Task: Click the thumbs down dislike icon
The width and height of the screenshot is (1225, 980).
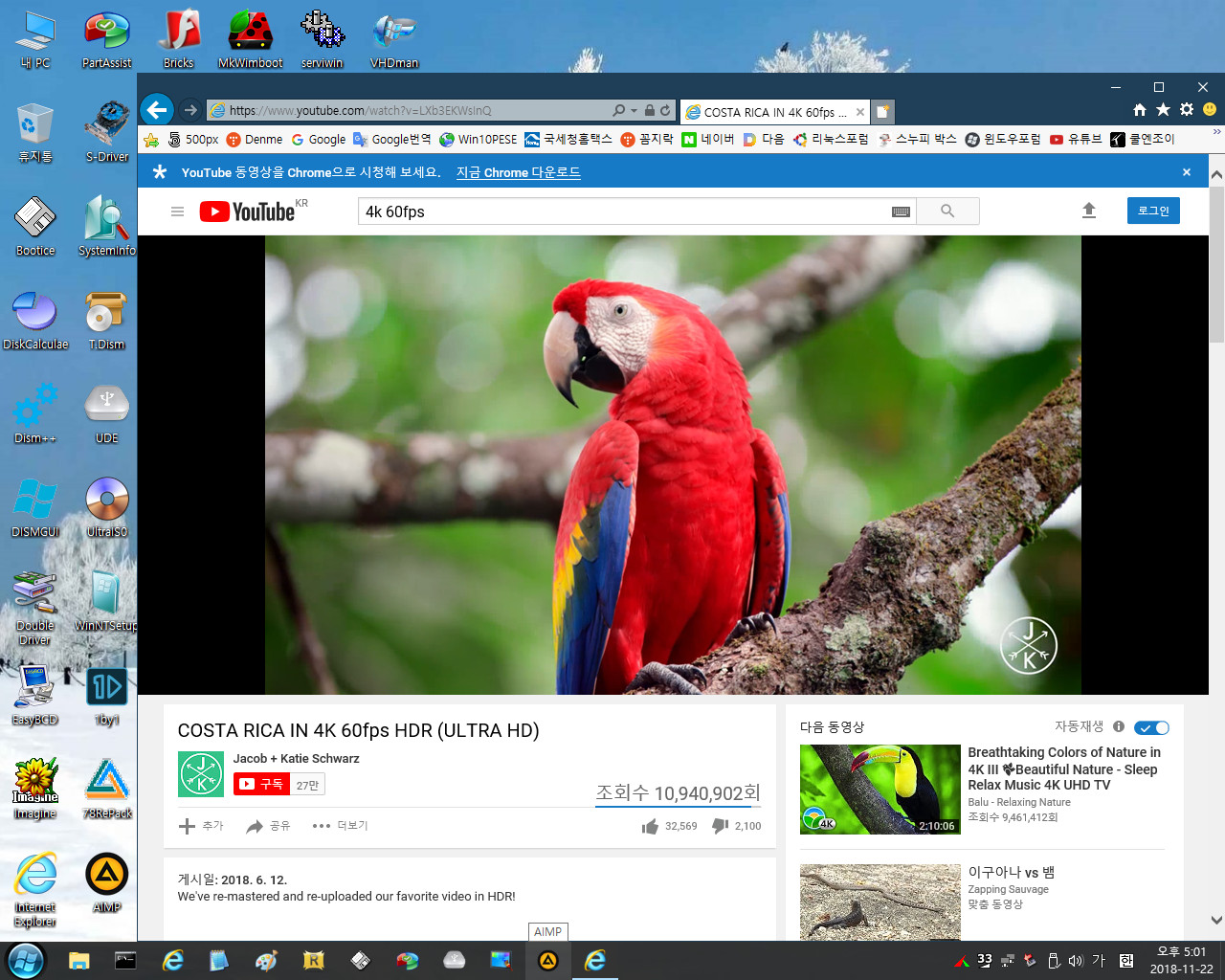Action: [721, 825]
